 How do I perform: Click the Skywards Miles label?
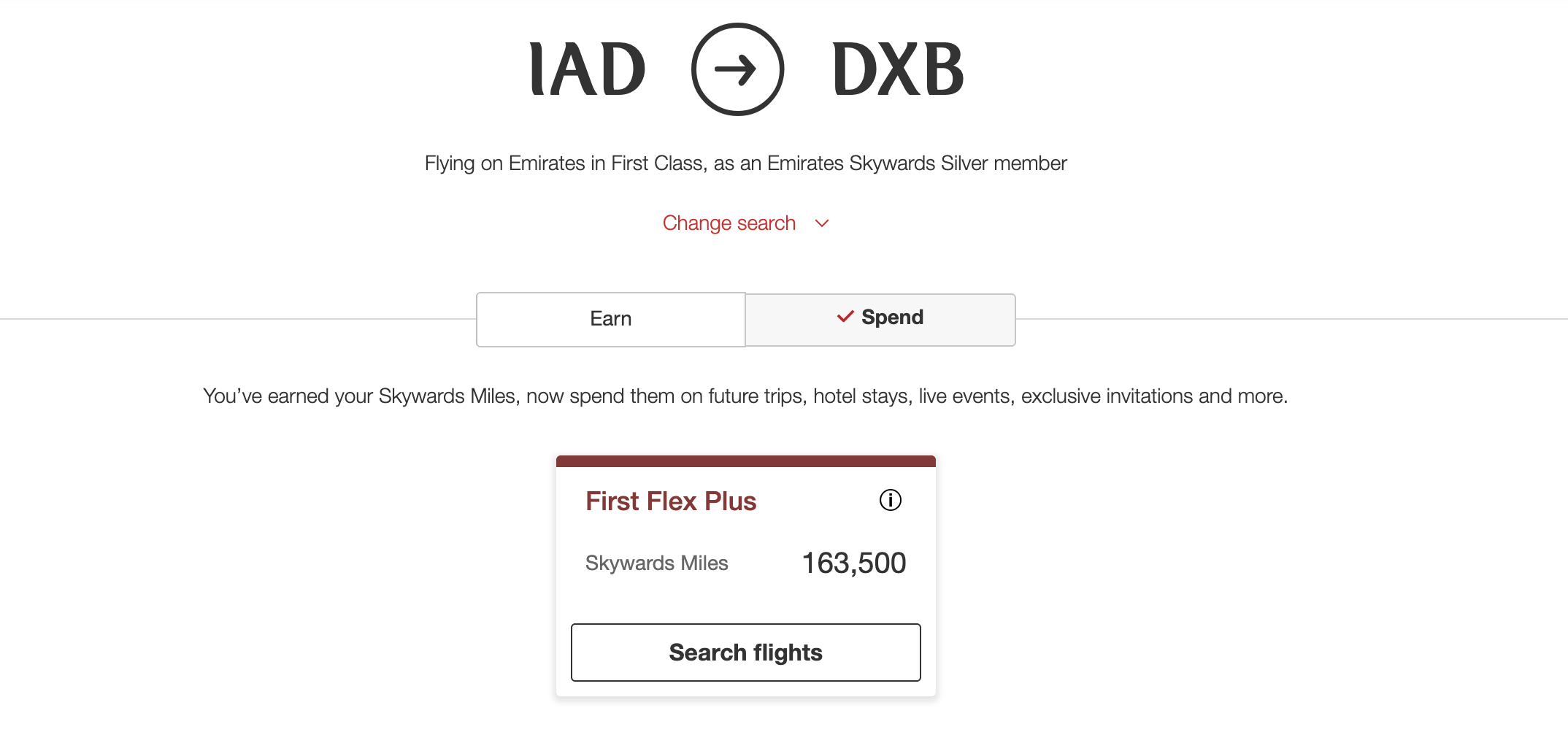tap(656, 563)
